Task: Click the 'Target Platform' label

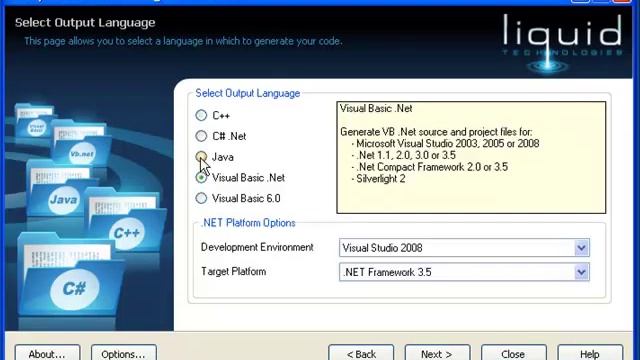Action: tap(233, 272)
